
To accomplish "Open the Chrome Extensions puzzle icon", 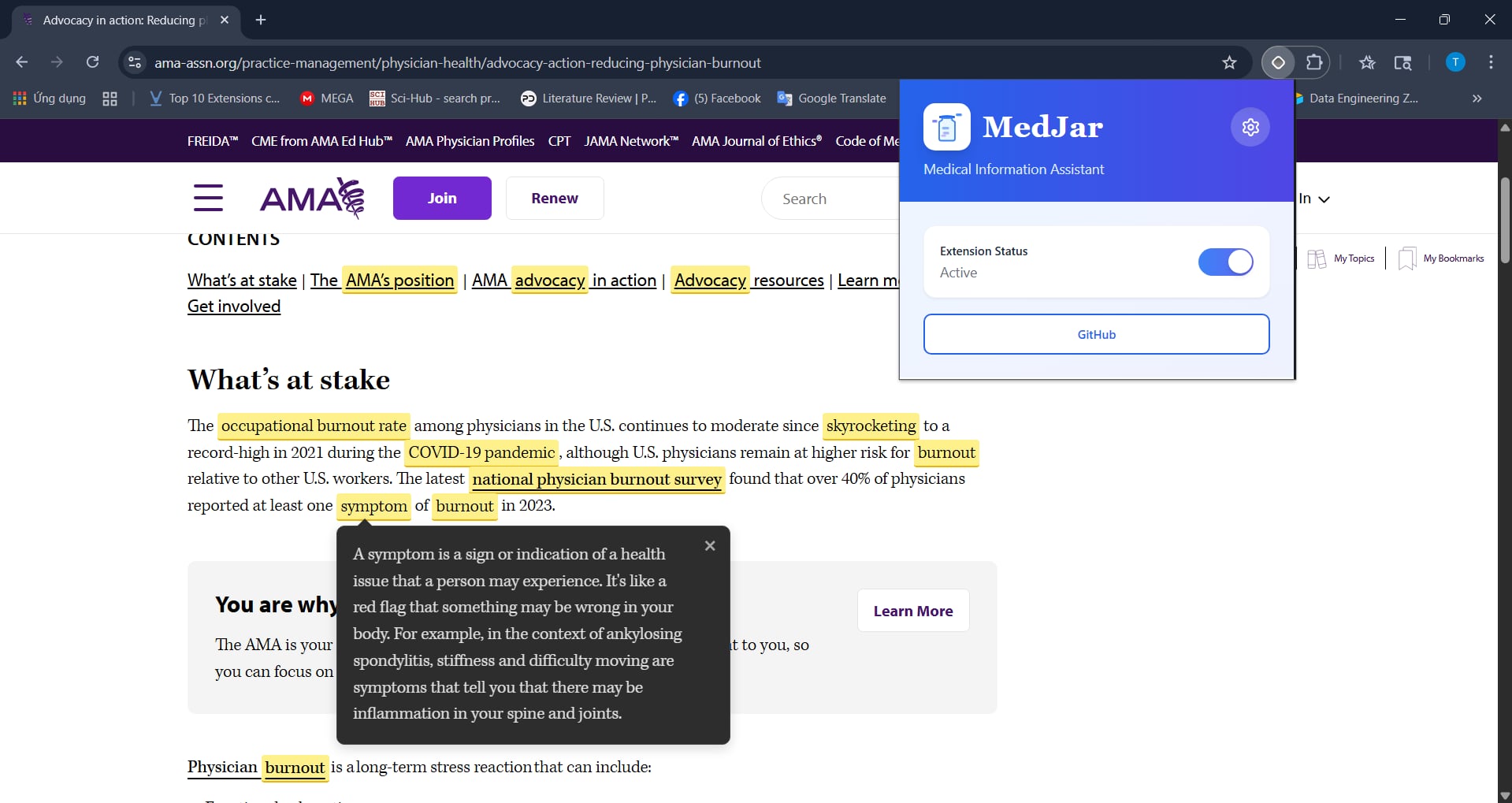I will point(1313,62).
